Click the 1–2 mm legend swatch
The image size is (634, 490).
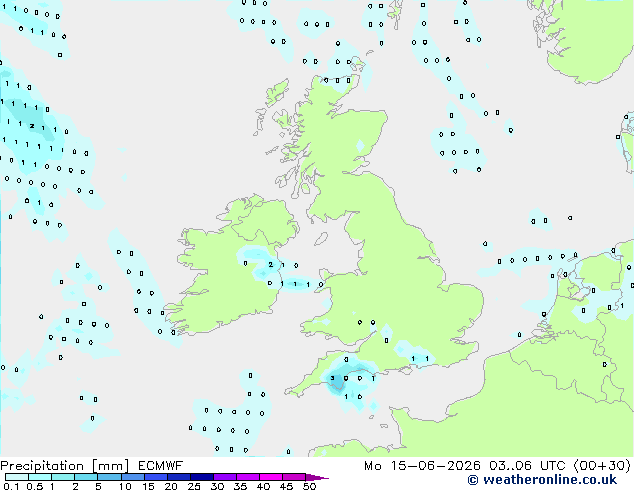coord(63,477)
